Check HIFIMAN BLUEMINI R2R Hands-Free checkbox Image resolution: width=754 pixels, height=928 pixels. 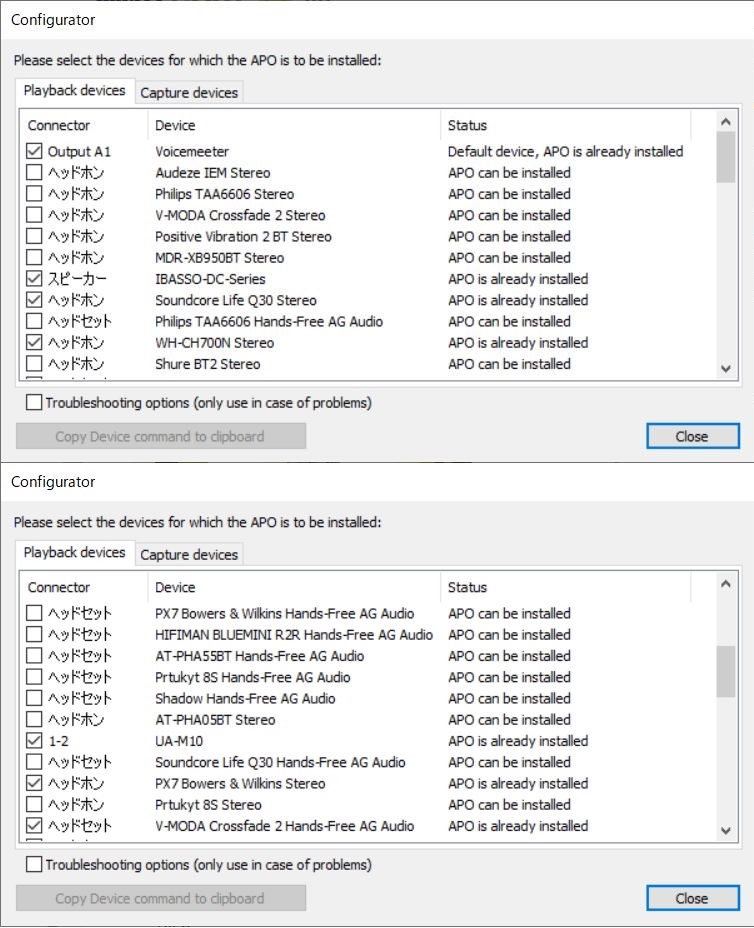(34, 635)
